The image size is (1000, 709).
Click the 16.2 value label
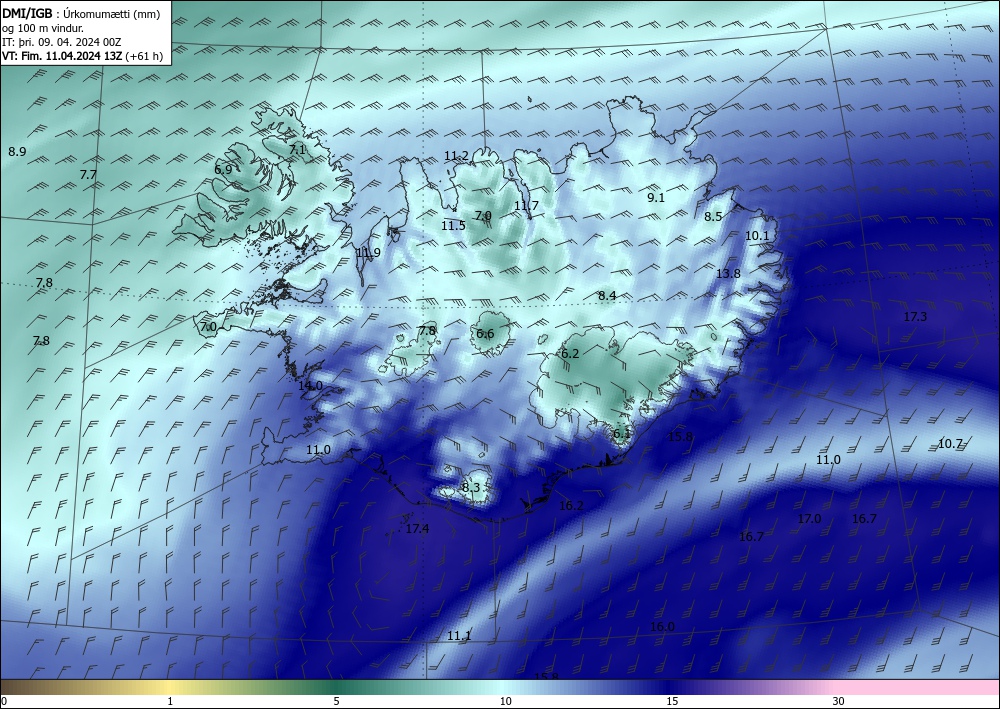point(571,506)
